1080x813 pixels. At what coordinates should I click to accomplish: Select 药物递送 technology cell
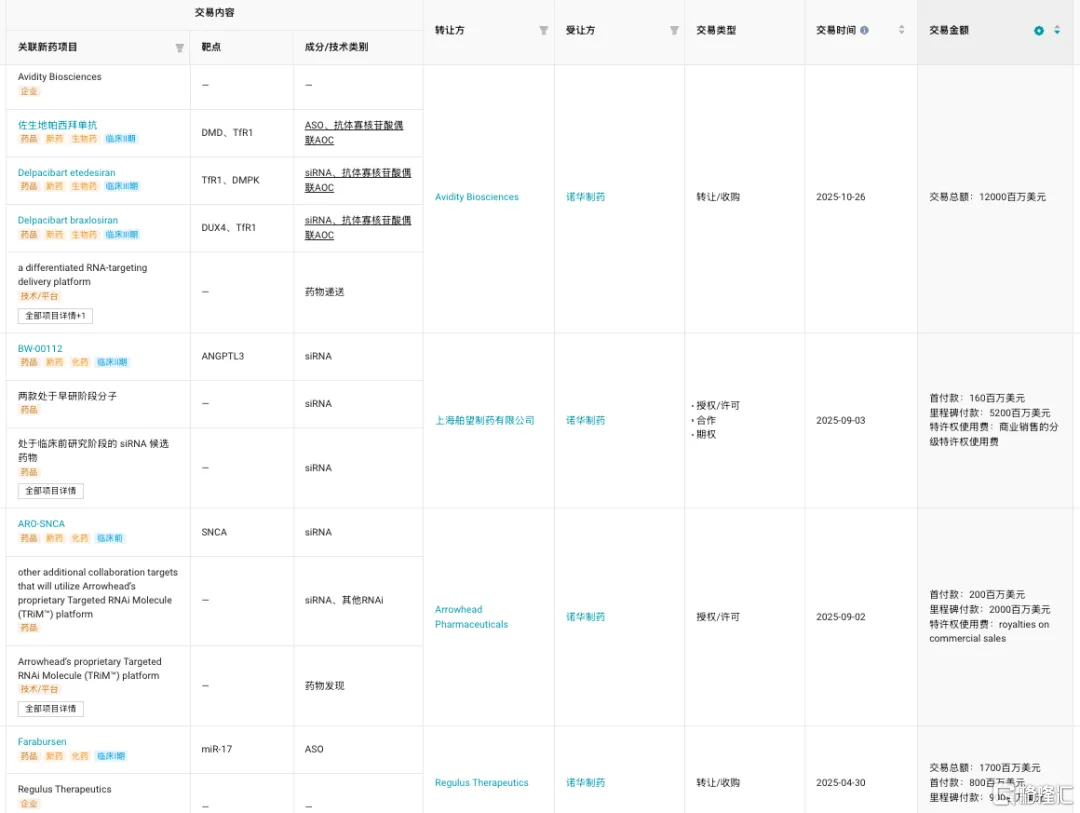[x=324, y=292]
